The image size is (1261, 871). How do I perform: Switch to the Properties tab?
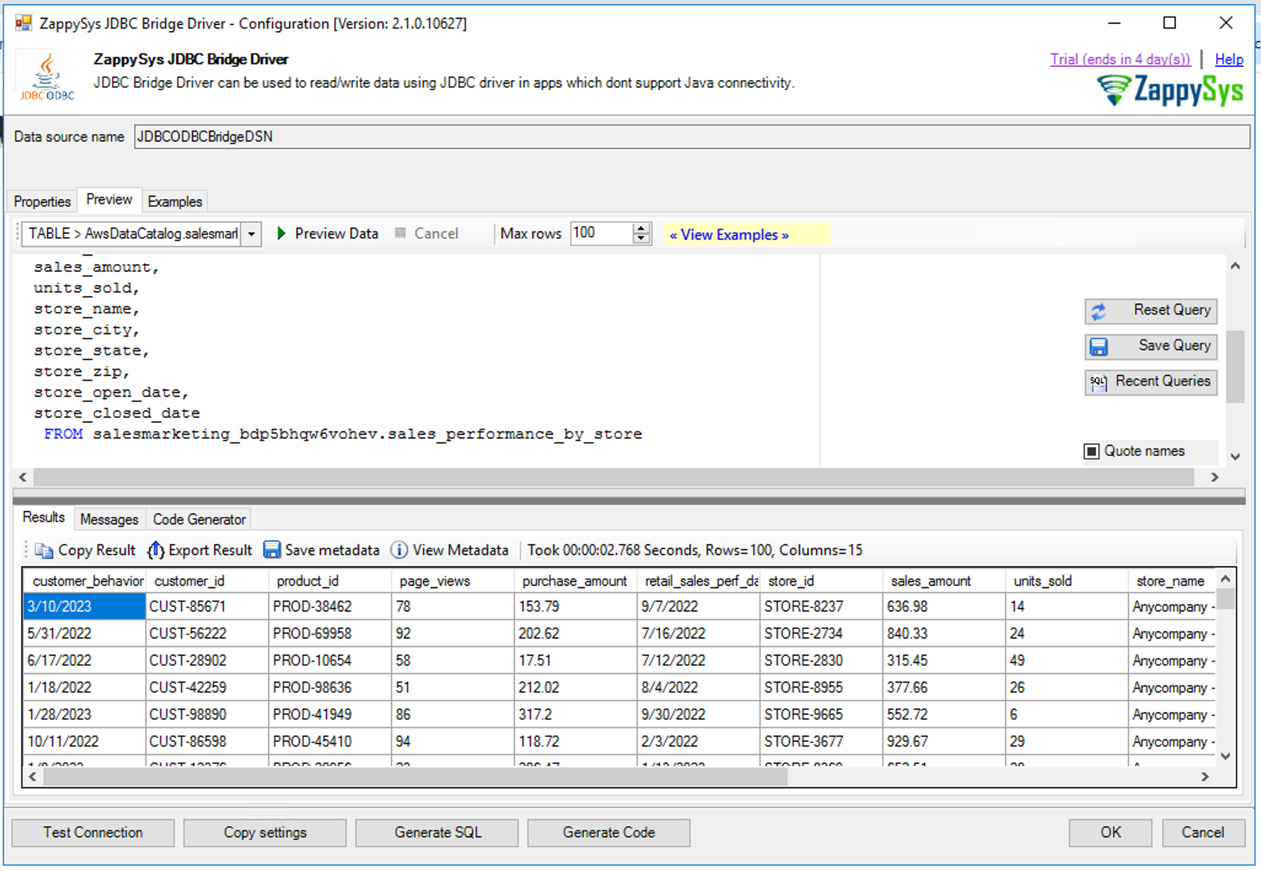41,201
